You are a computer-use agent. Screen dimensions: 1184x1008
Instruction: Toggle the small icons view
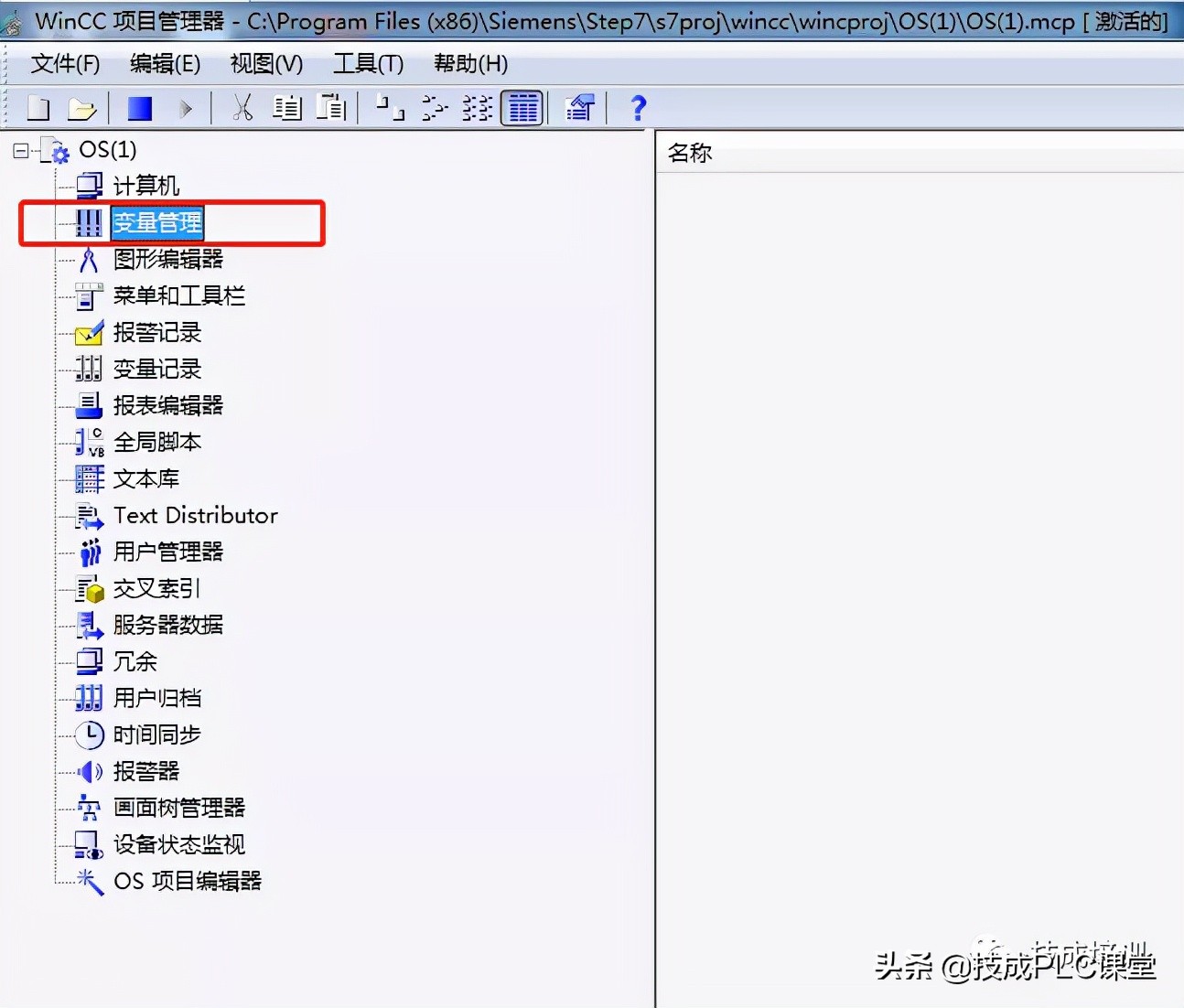point(433,107)
